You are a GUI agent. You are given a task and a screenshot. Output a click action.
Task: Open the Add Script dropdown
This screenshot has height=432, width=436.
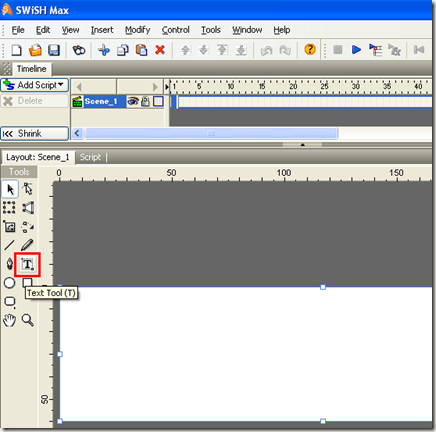tap(35, 85)
